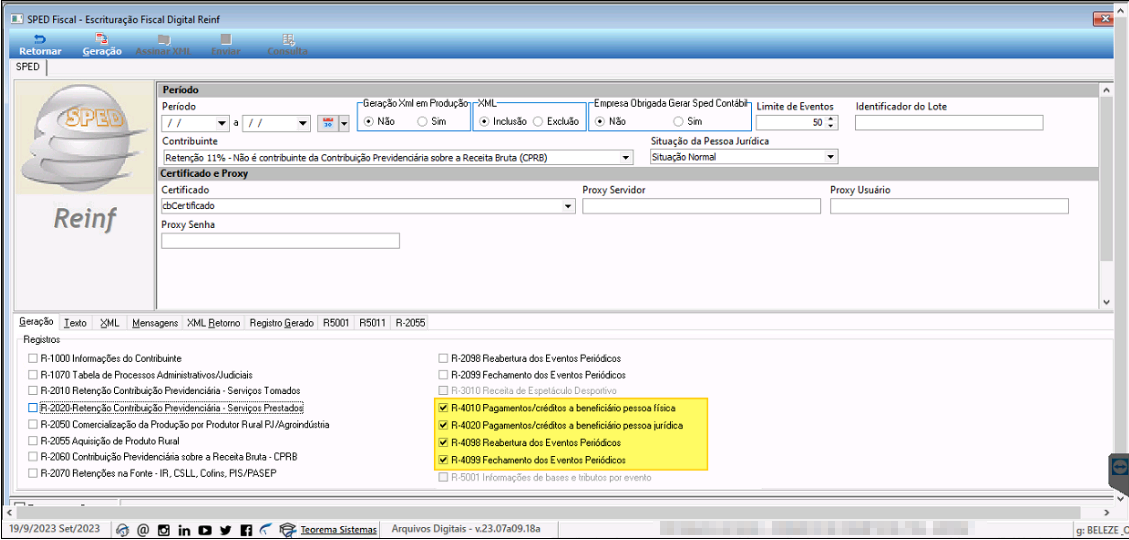
Task: Check R-1000 Informações do Contribuinte
Action: coord(32,358)
